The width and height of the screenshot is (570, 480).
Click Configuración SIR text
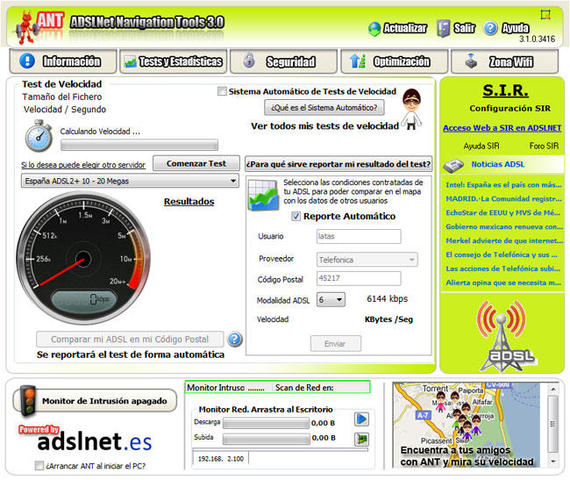(510, 108)
